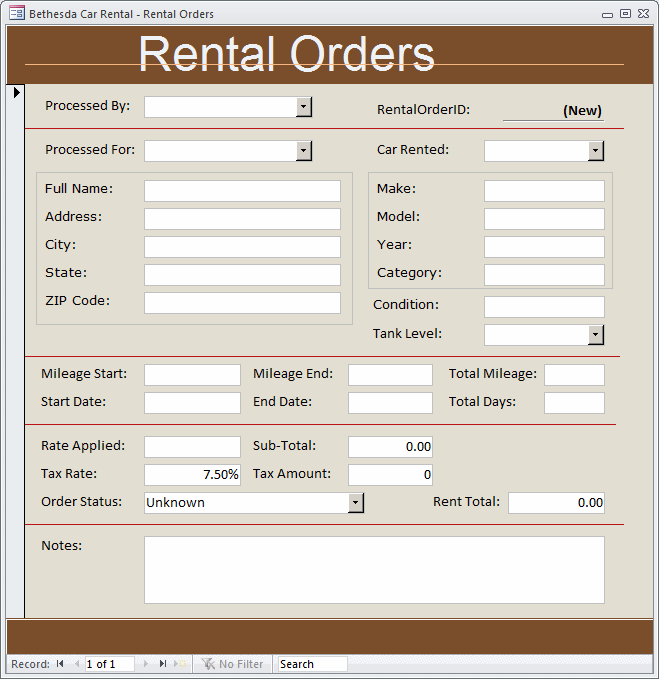The height and width of the screenshot is (679, 659).
Task: Click the Total Days box
Action: 575,403
